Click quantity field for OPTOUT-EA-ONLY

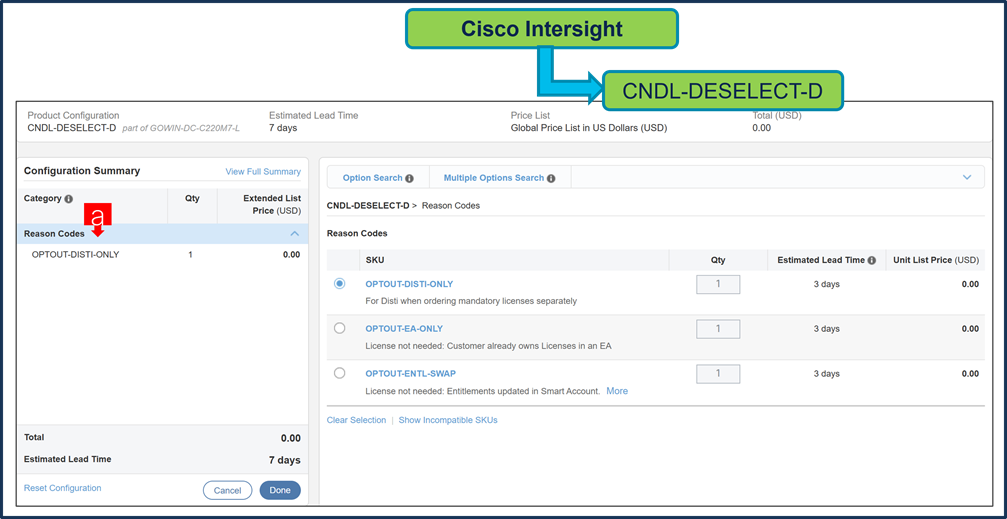click(718, 329)
